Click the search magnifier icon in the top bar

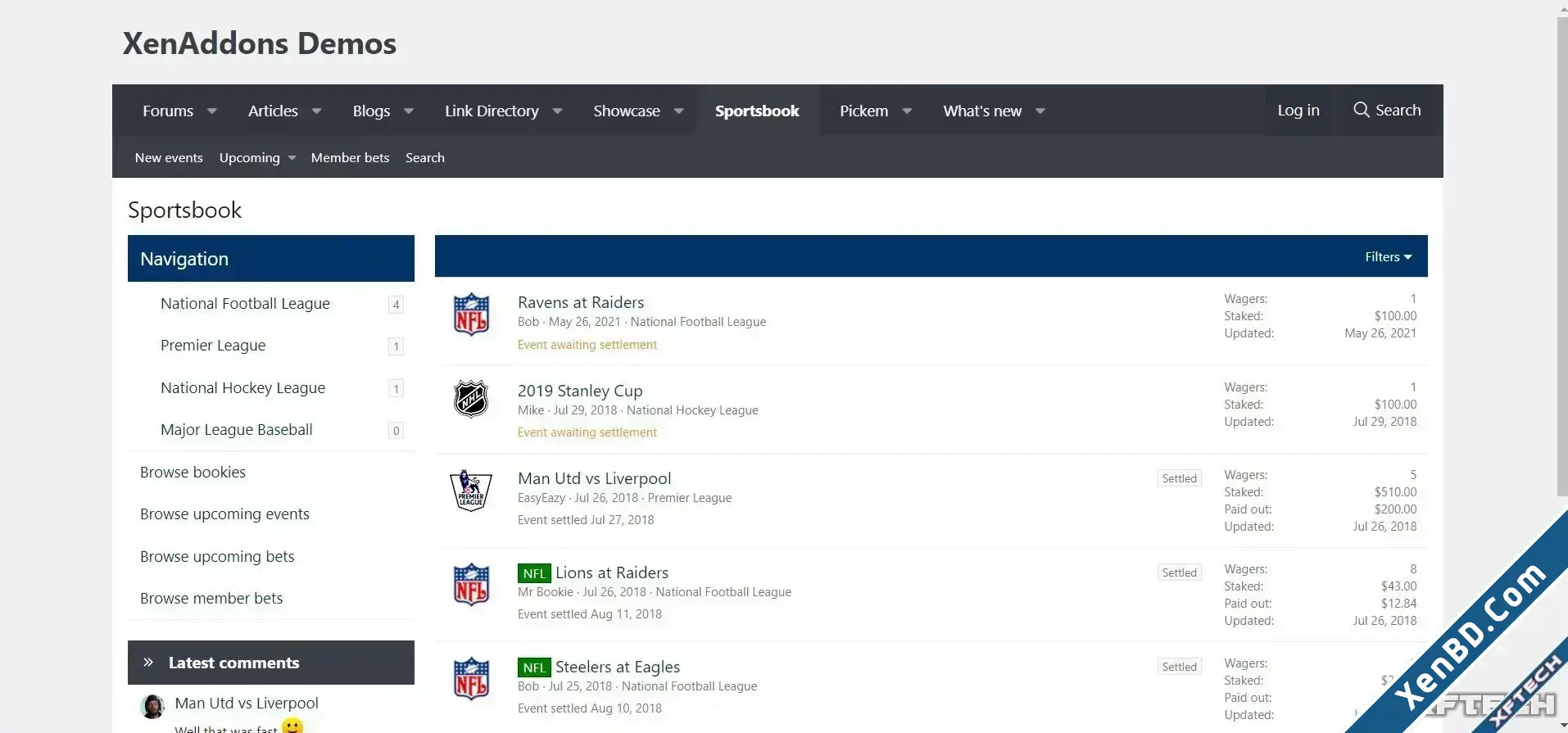pos(1362,110)
